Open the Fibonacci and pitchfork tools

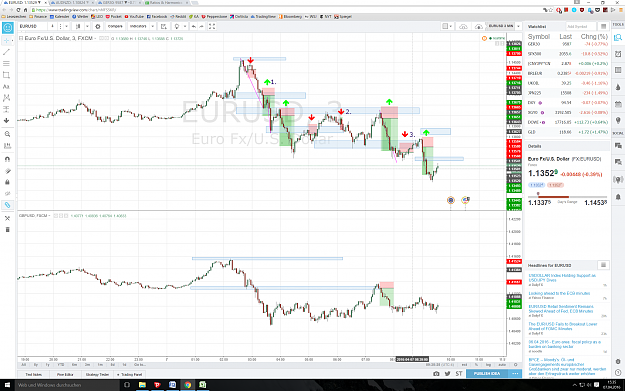pyautogui.click(x=6, y=63)
